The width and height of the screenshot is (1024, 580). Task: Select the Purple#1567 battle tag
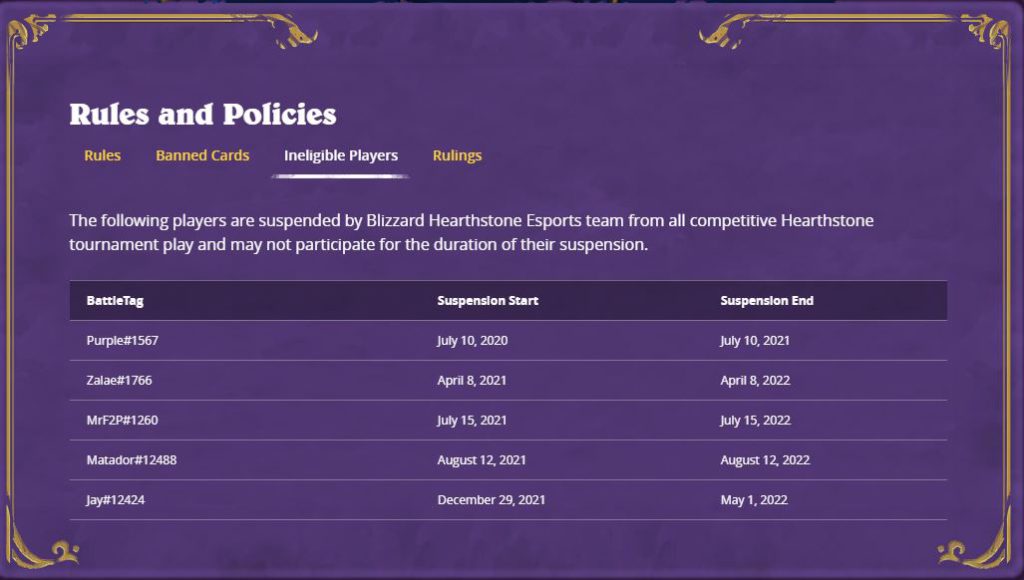pos(121,340)
